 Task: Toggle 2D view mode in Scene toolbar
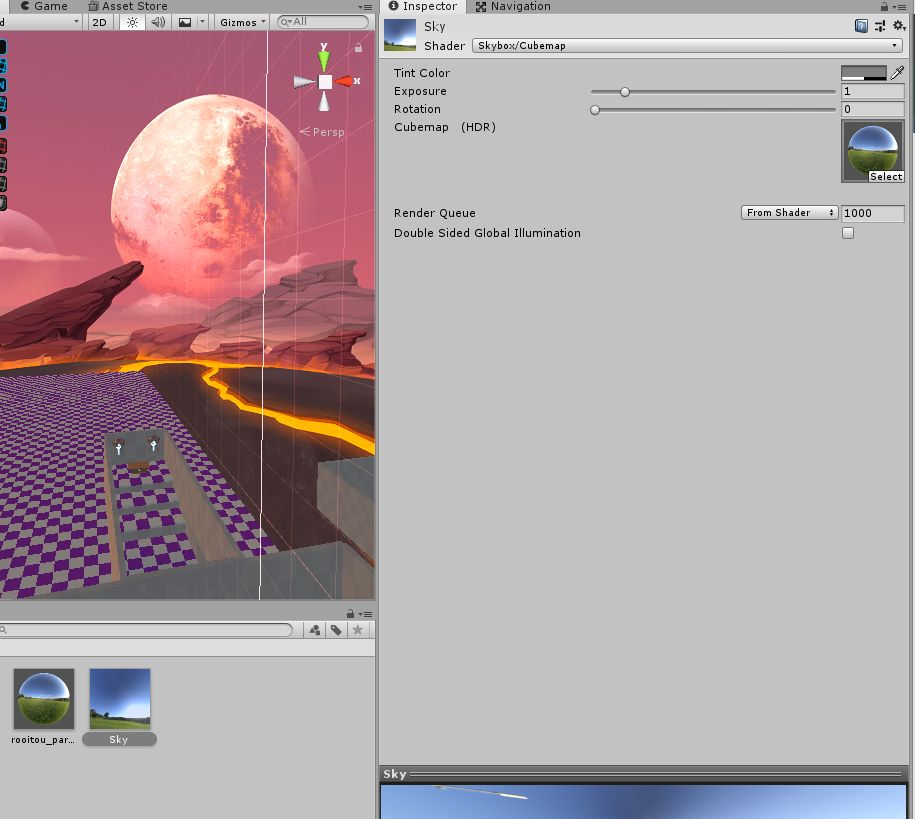coord(99,22)
